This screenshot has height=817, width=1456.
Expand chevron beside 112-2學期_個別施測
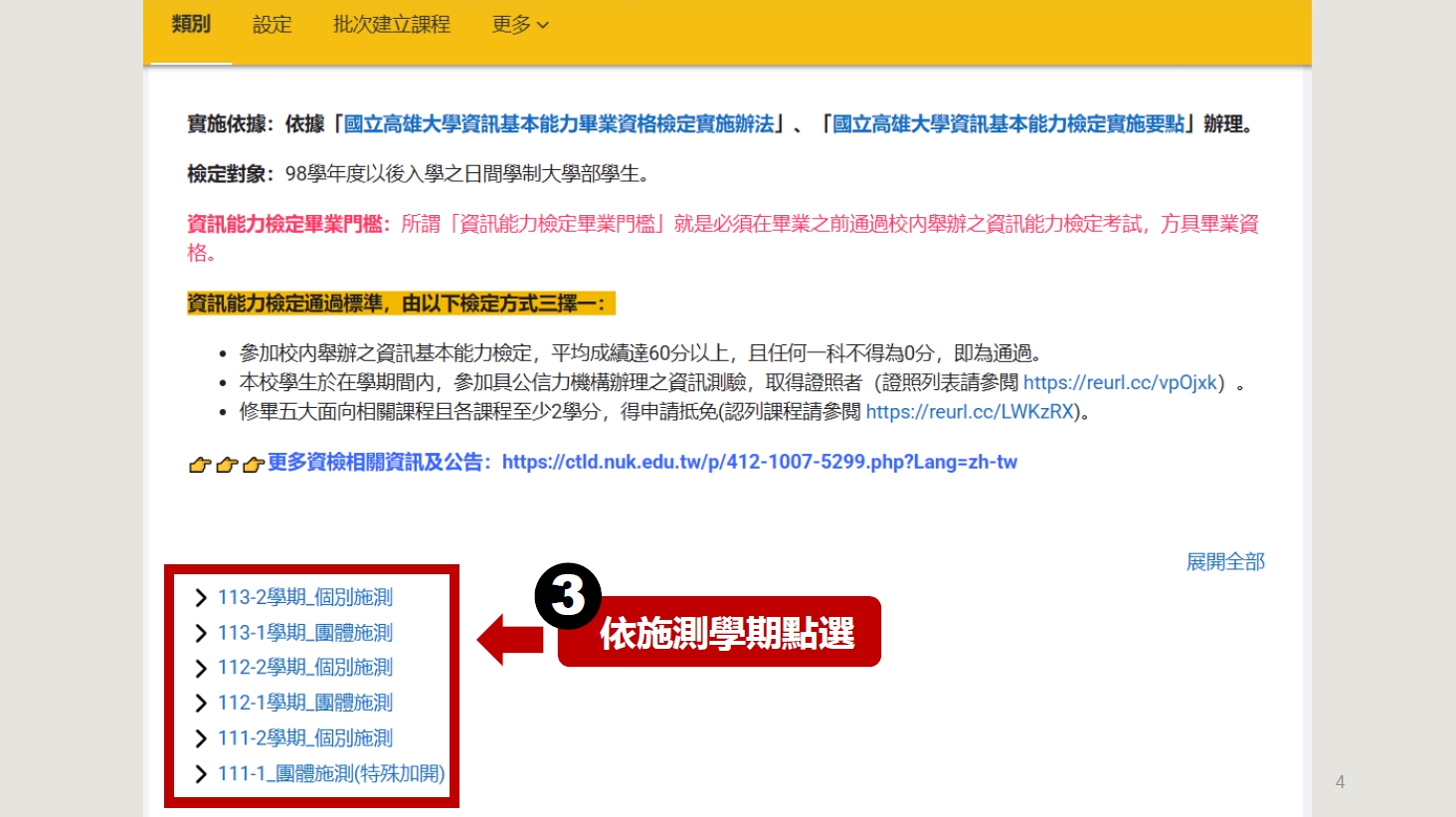201,668
